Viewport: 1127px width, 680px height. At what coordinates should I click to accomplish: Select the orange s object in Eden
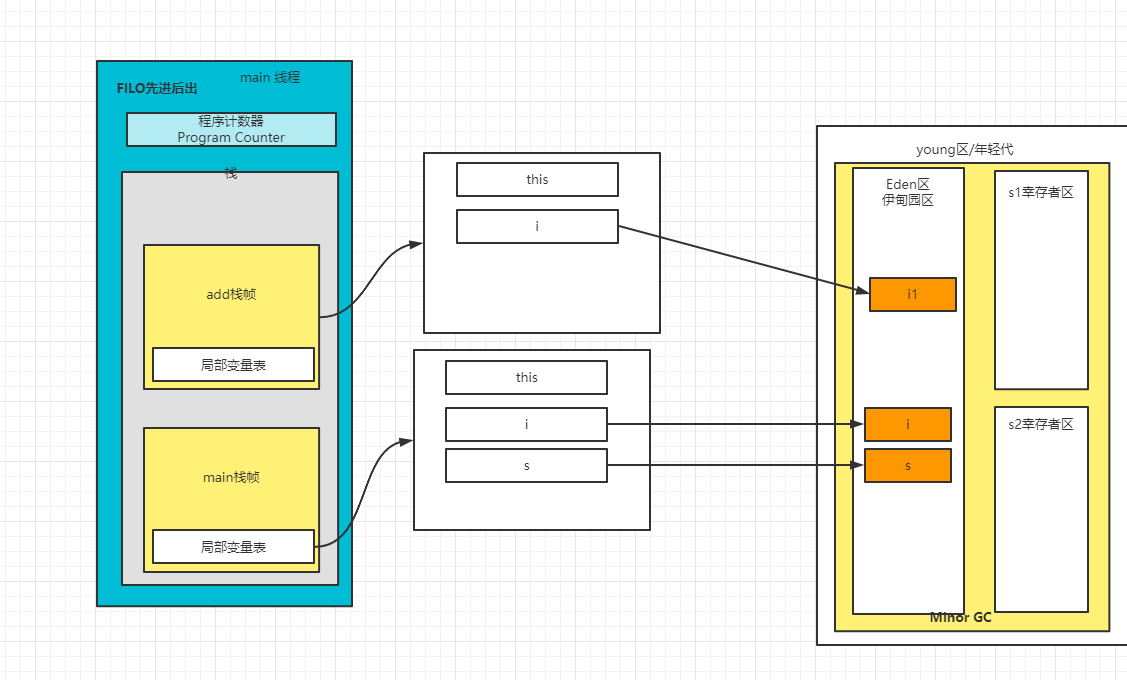point(908,465)
